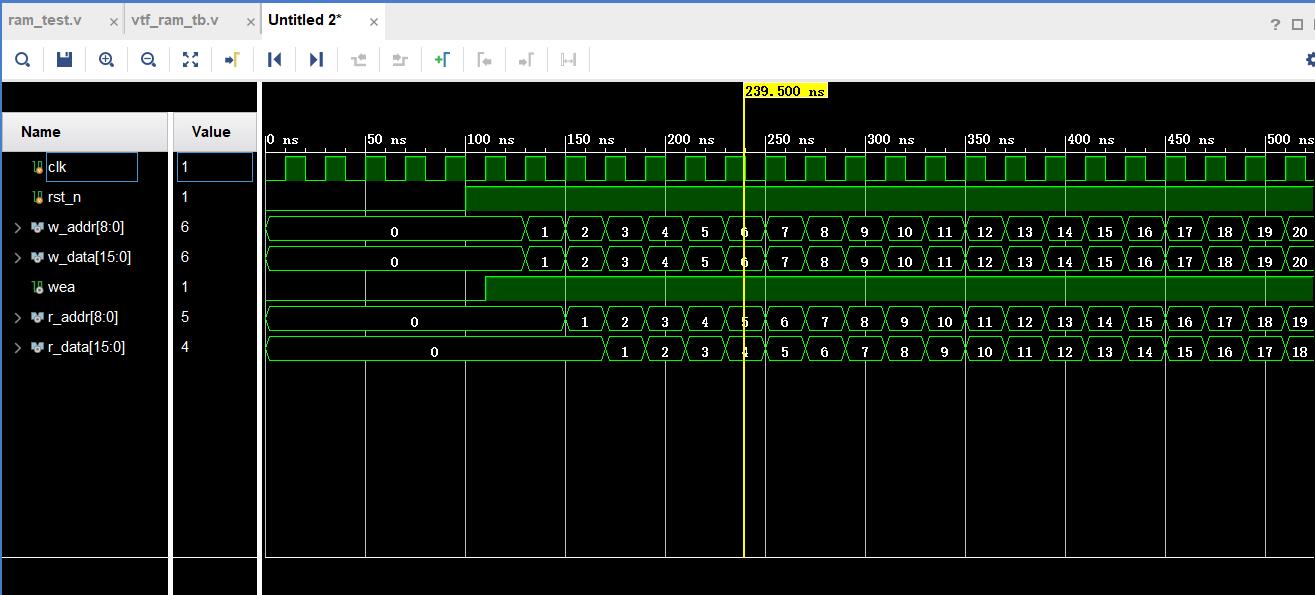Expand the r_addr[8:0] bus

pos(17,317)
